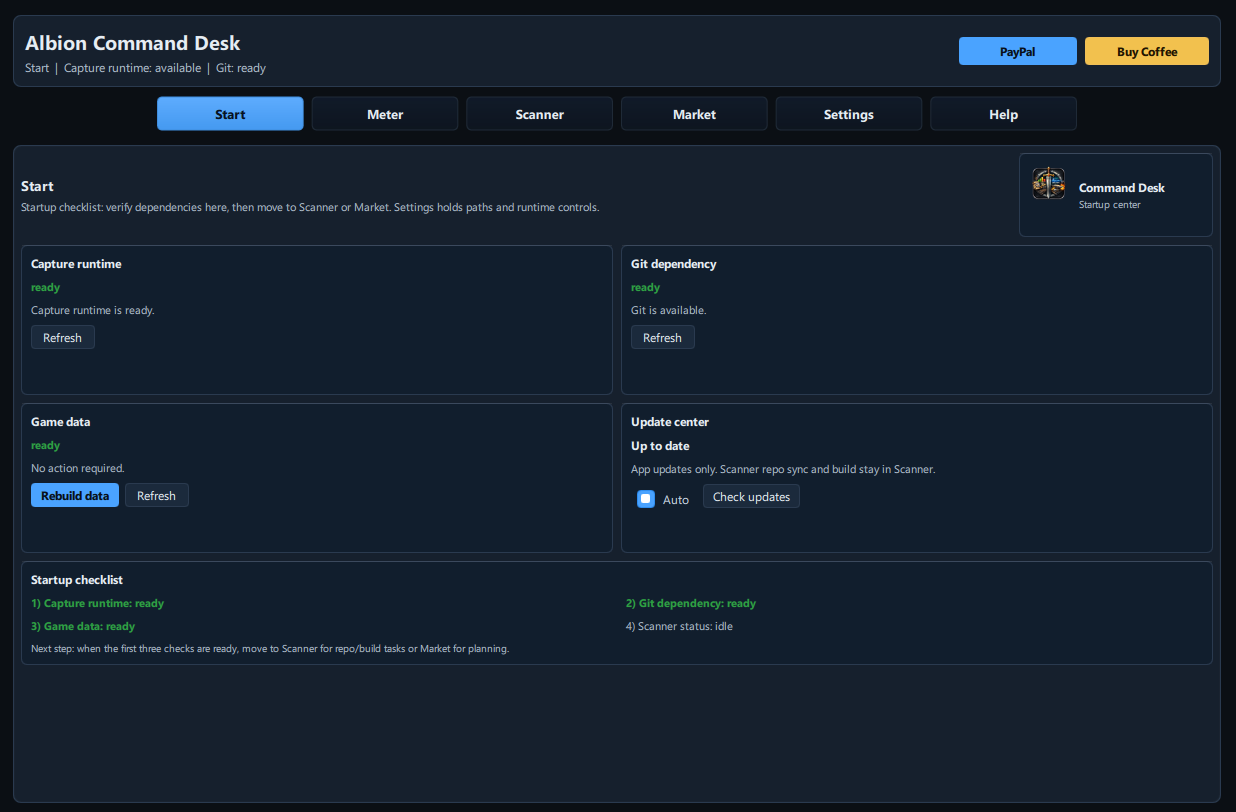This screenshot has height=812, width=1236.
Task: Switch to the Meter tab
Action: coord(384,113)
